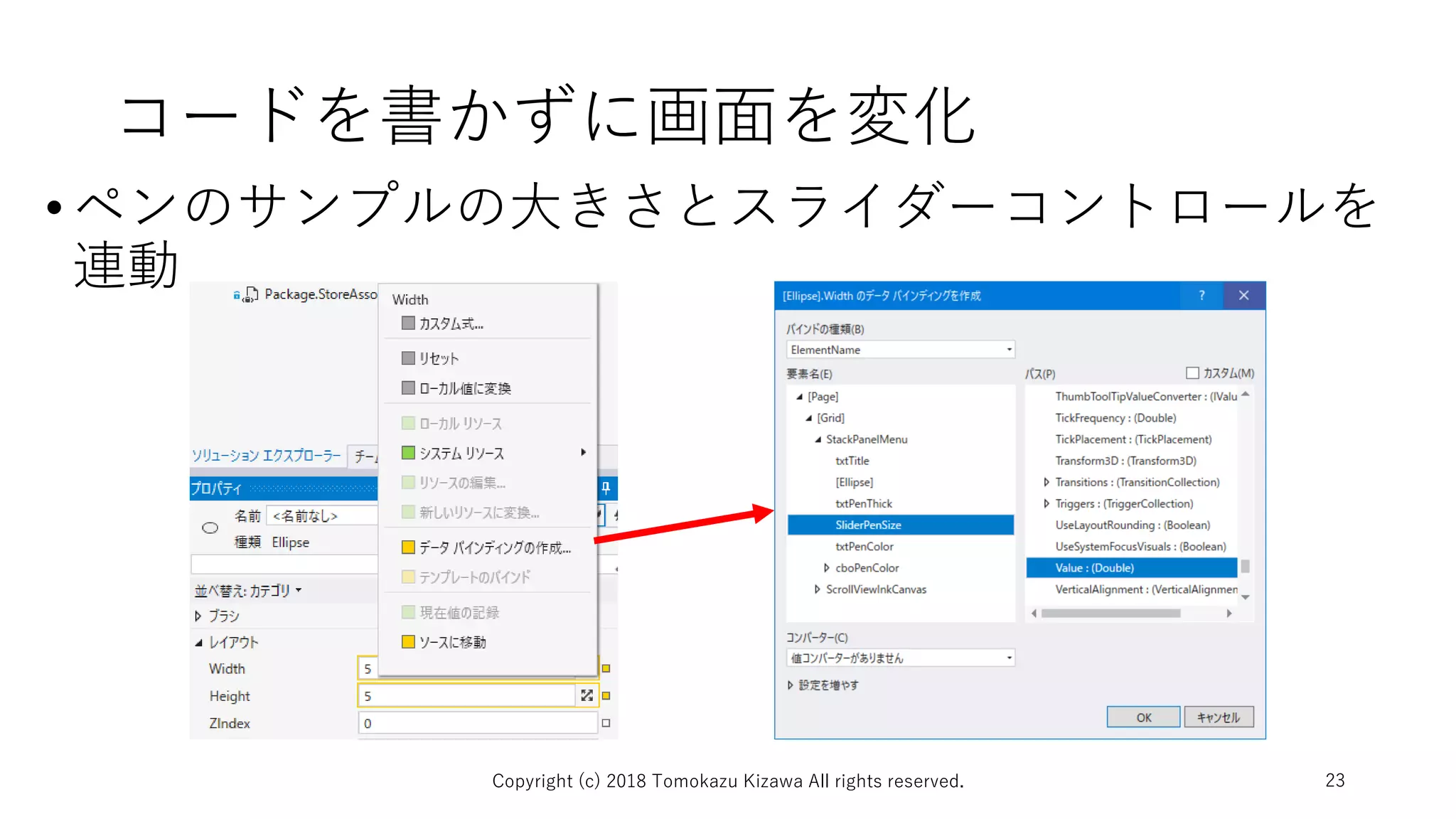The image size is (1456, 819).
Task: Select txtPenThick in element tree
Action: coord(863,503)
